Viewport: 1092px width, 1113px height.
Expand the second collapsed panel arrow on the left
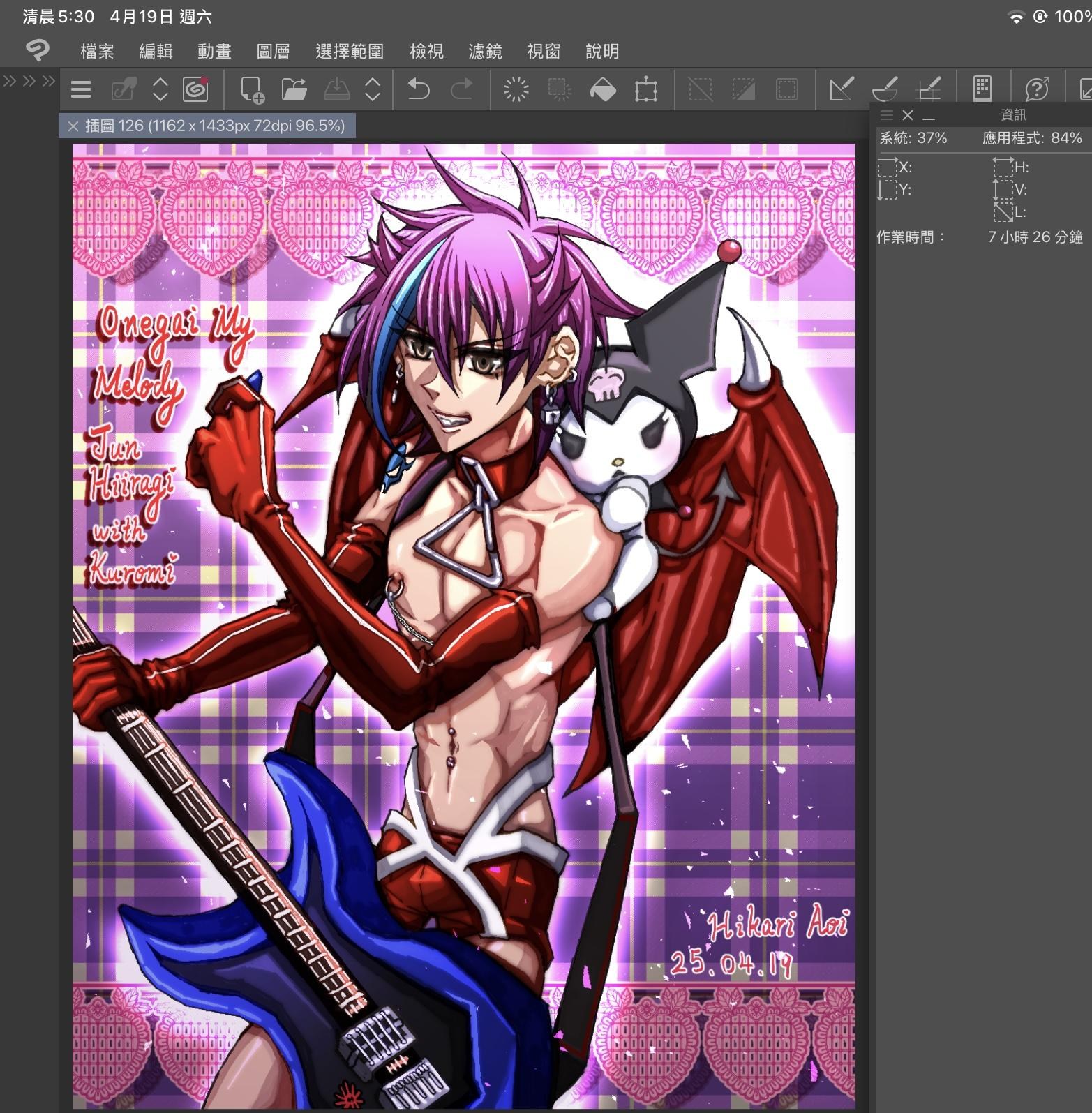pyautogui.click(x=29, y=81)
